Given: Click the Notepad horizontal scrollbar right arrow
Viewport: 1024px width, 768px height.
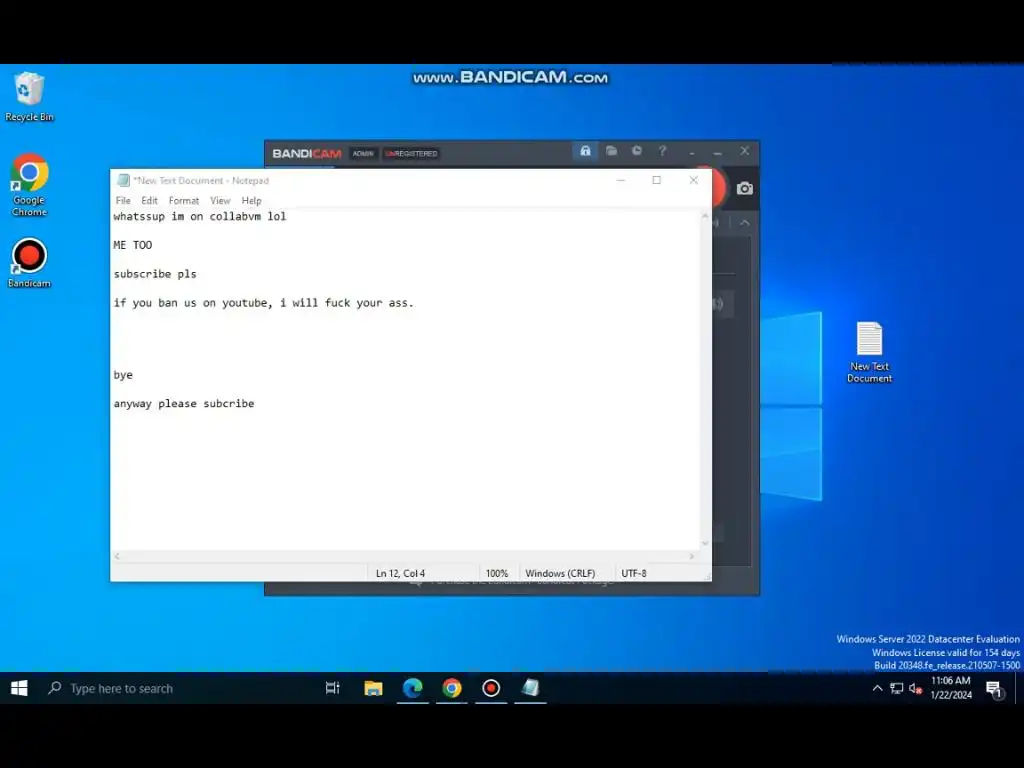Looking at the screenshot, I should click(691, 556).
